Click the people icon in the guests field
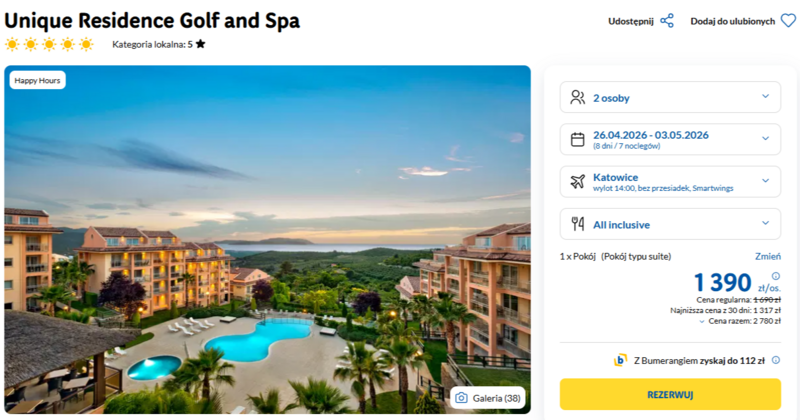800x420 pixels. coord(577,98)
